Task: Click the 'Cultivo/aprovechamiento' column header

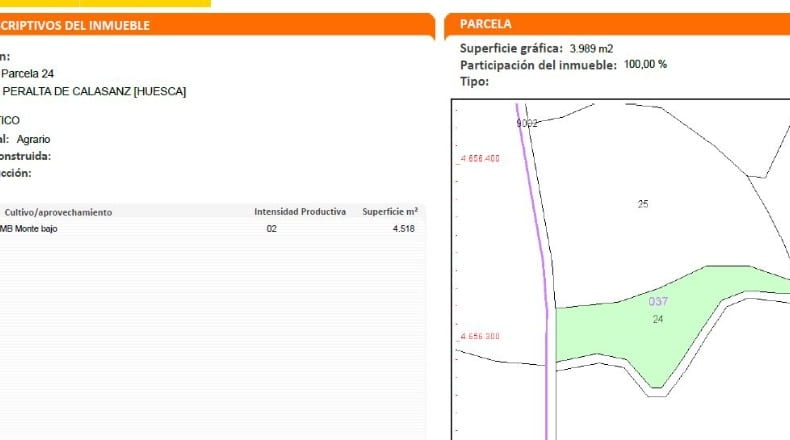Action: point(58,212)
